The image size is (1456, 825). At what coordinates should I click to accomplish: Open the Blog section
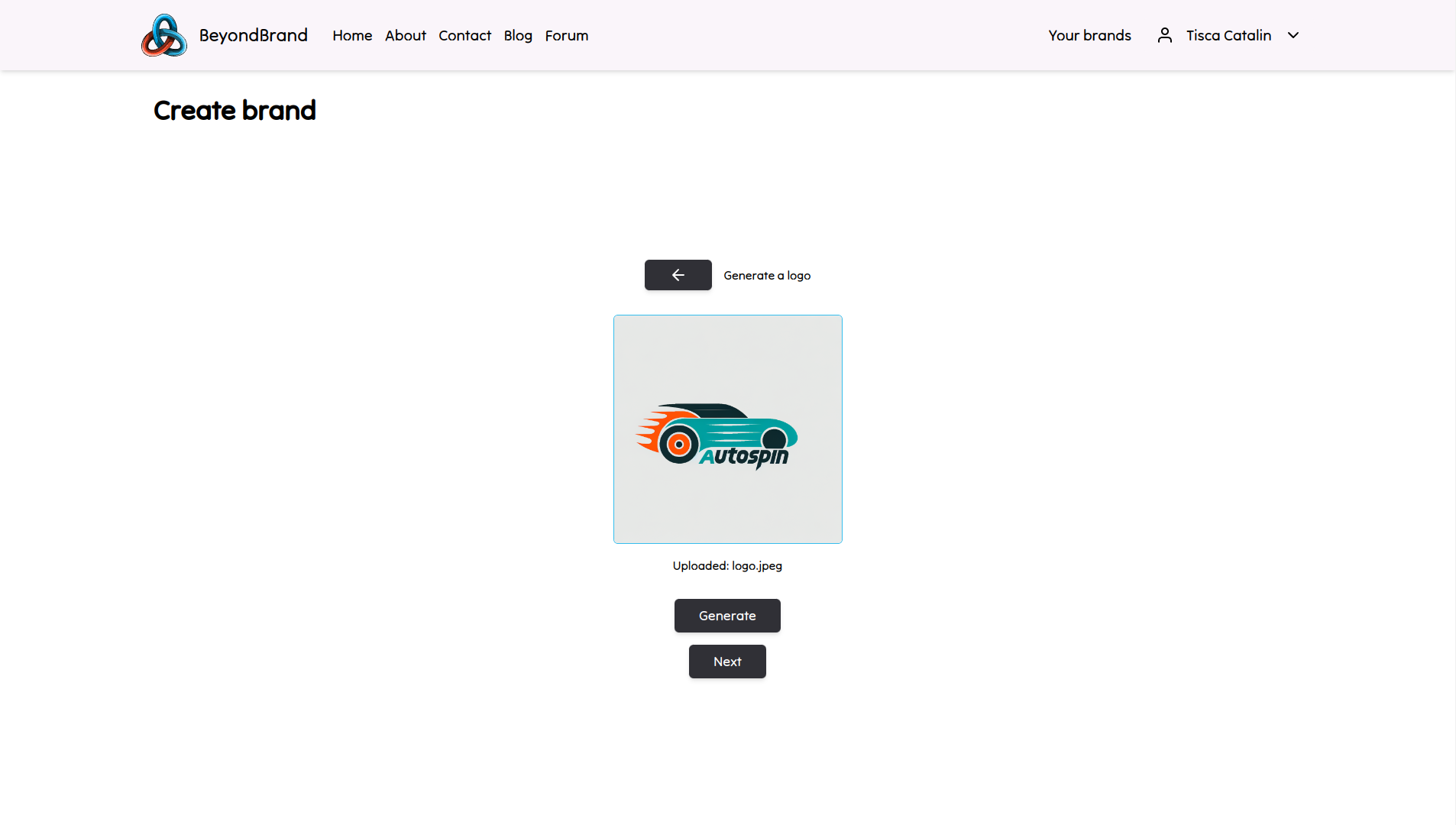(x=518, y=36)
